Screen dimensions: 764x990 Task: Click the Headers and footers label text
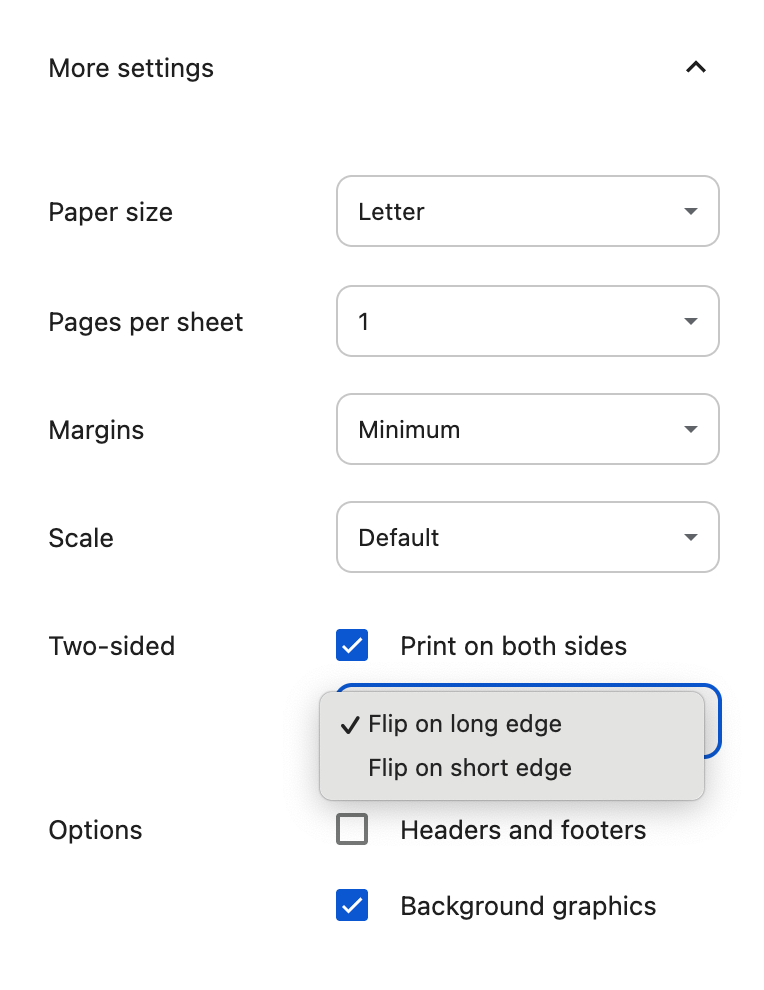[x=523, y=830]
